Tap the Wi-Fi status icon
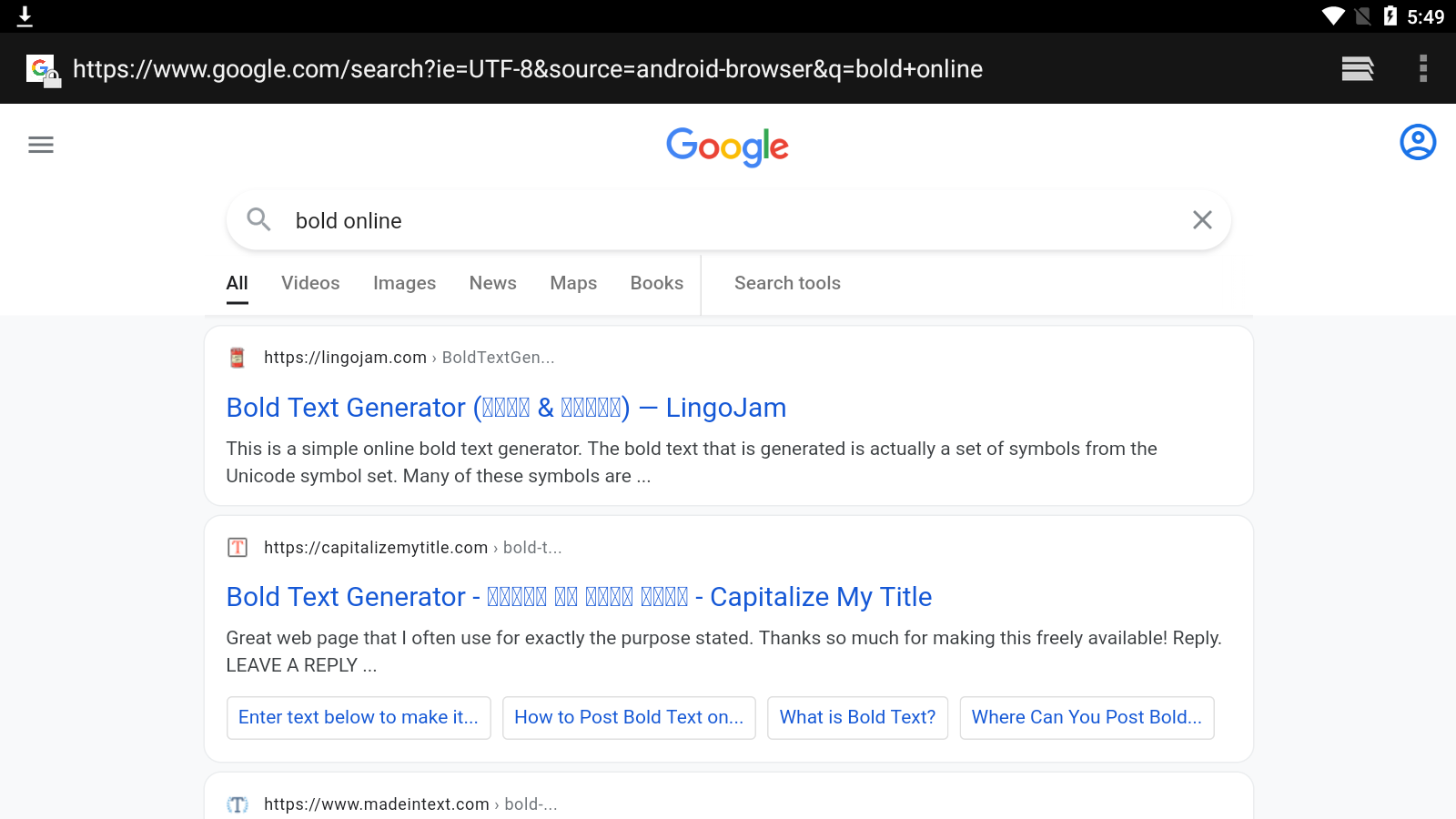 tap(1333, 16)
